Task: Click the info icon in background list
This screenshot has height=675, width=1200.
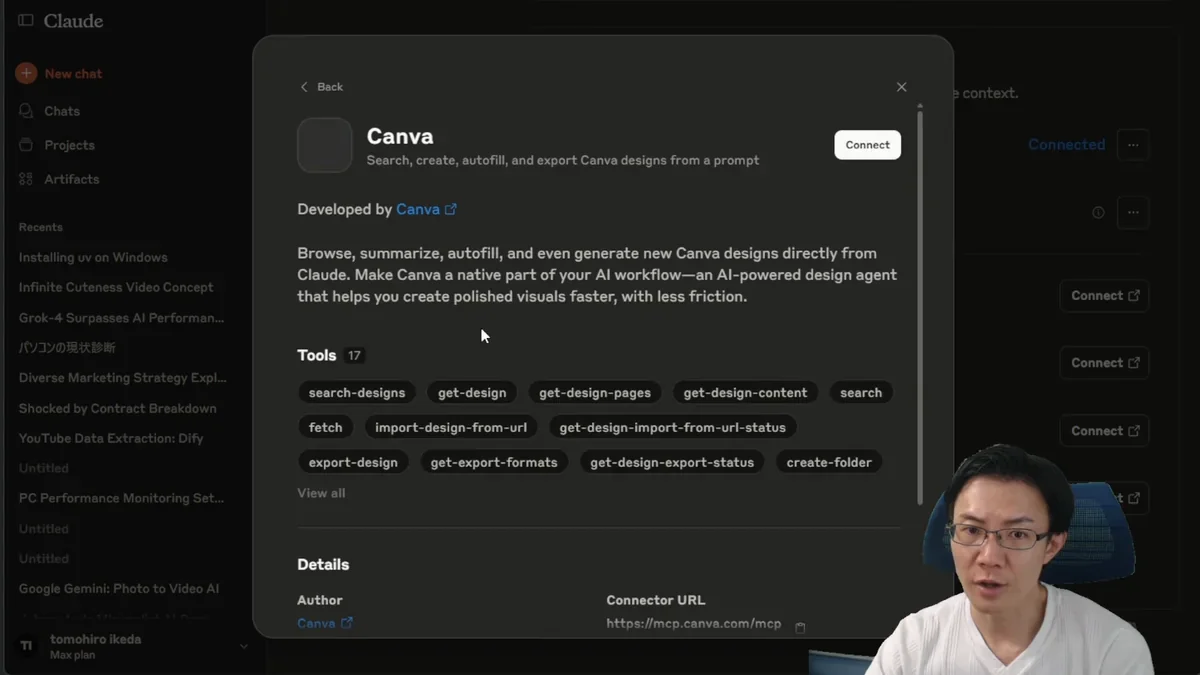Action: point(1098,212)
